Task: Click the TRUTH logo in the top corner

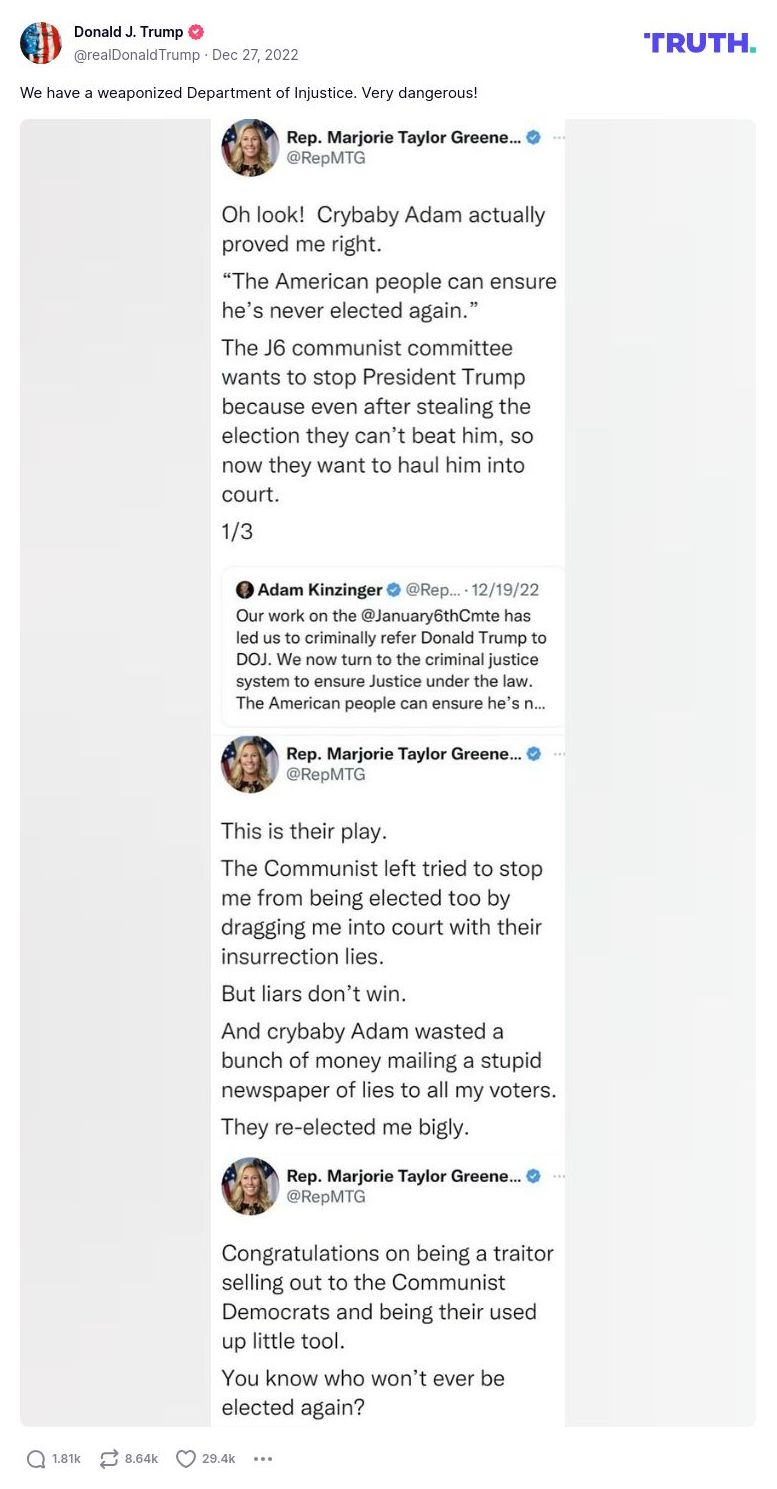Action: 699,43
